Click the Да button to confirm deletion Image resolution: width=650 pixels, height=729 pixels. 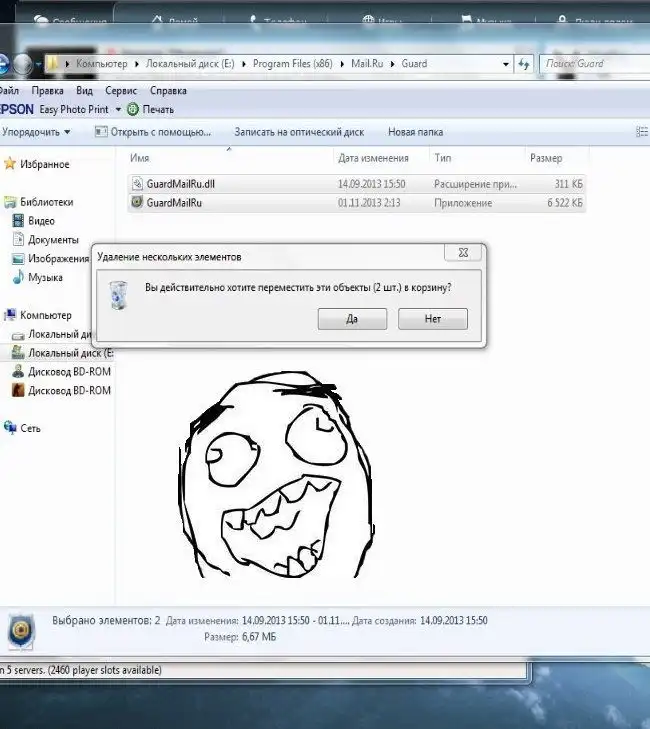[x=352, y=319]
